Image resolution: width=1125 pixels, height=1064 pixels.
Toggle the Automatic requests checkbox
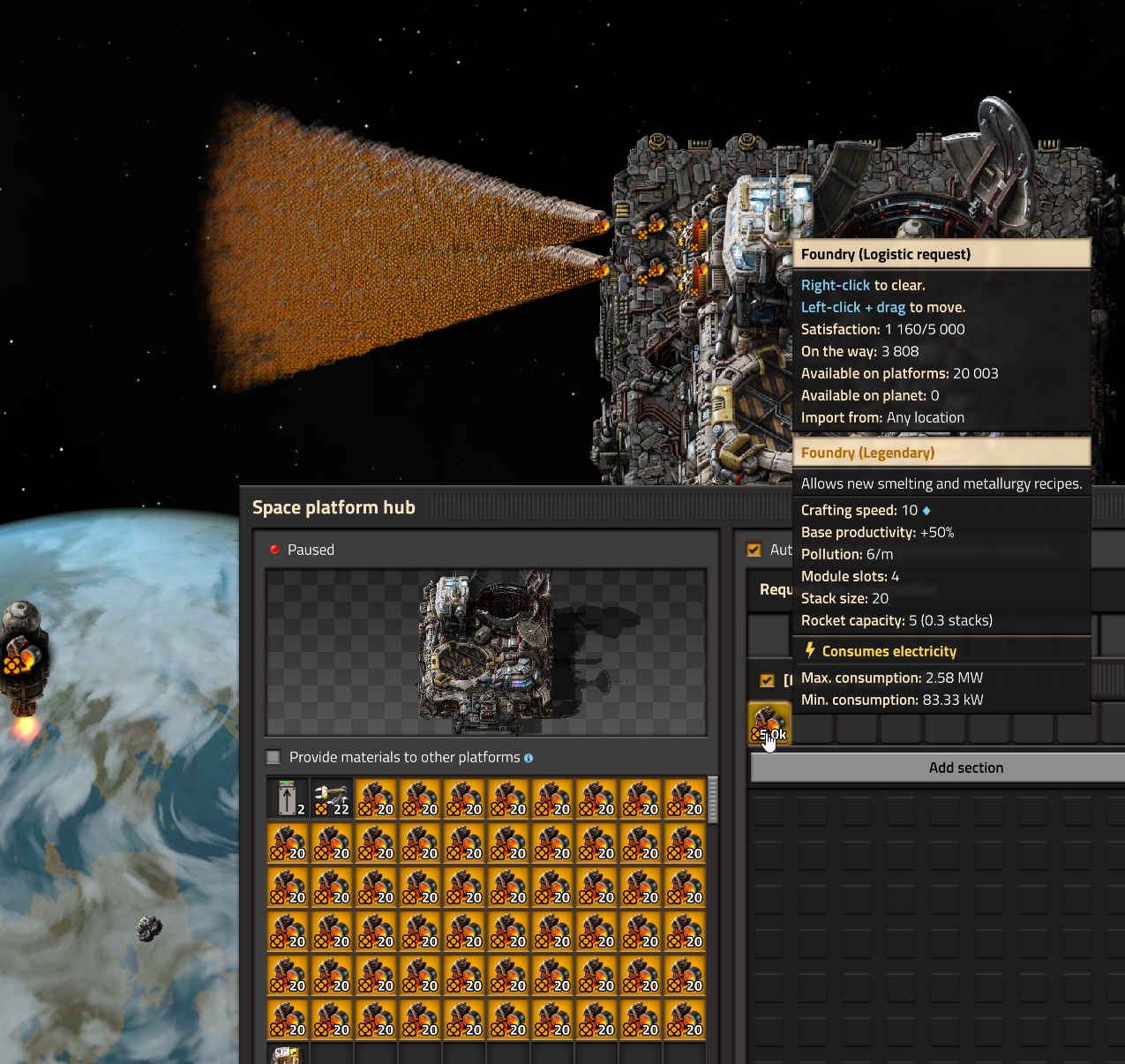pyautogui.click(x=754, y=550)
